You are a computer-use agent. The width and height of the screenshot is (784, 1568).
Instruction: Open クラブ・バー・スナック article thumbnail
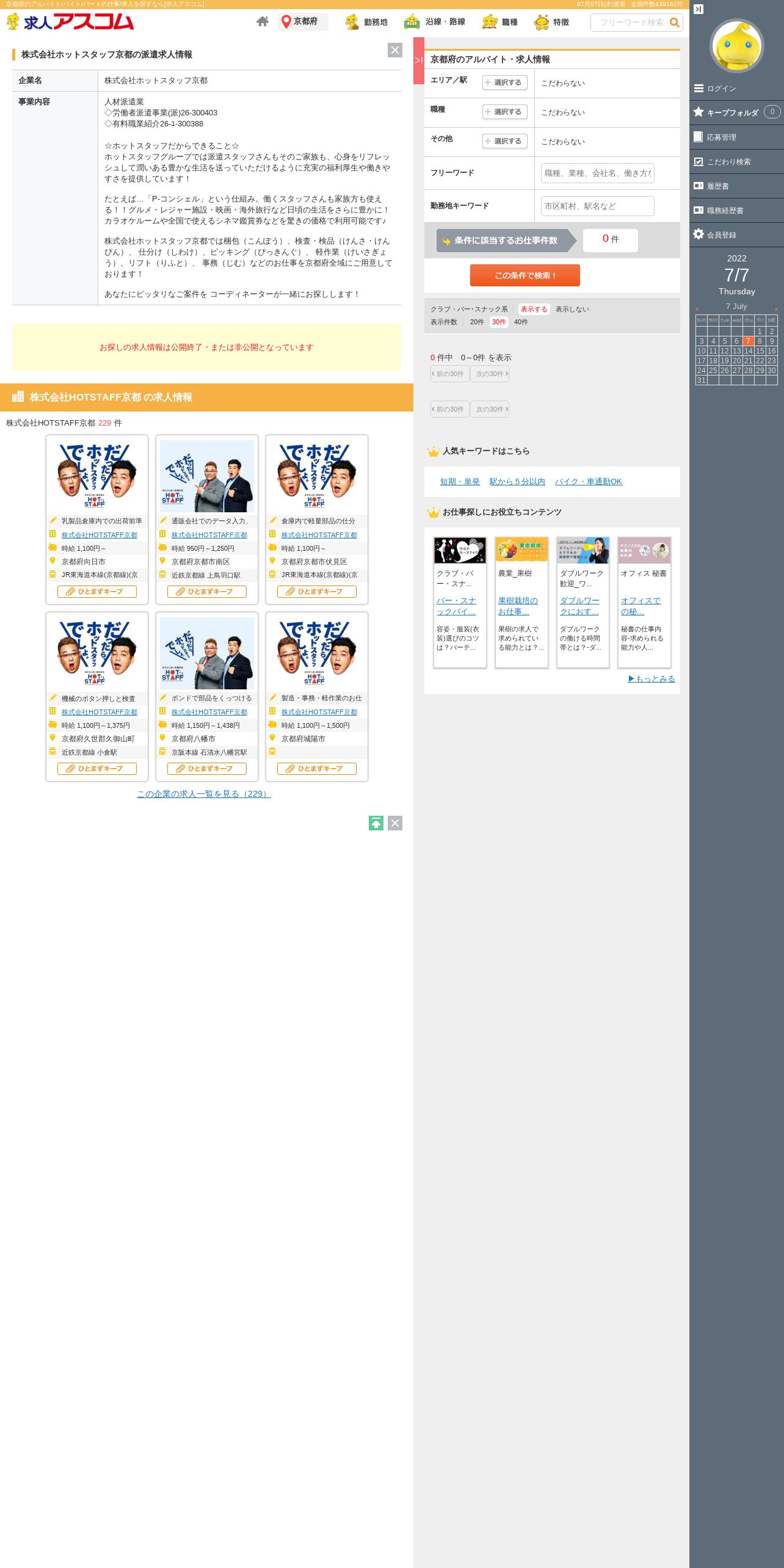click(460, 551)
